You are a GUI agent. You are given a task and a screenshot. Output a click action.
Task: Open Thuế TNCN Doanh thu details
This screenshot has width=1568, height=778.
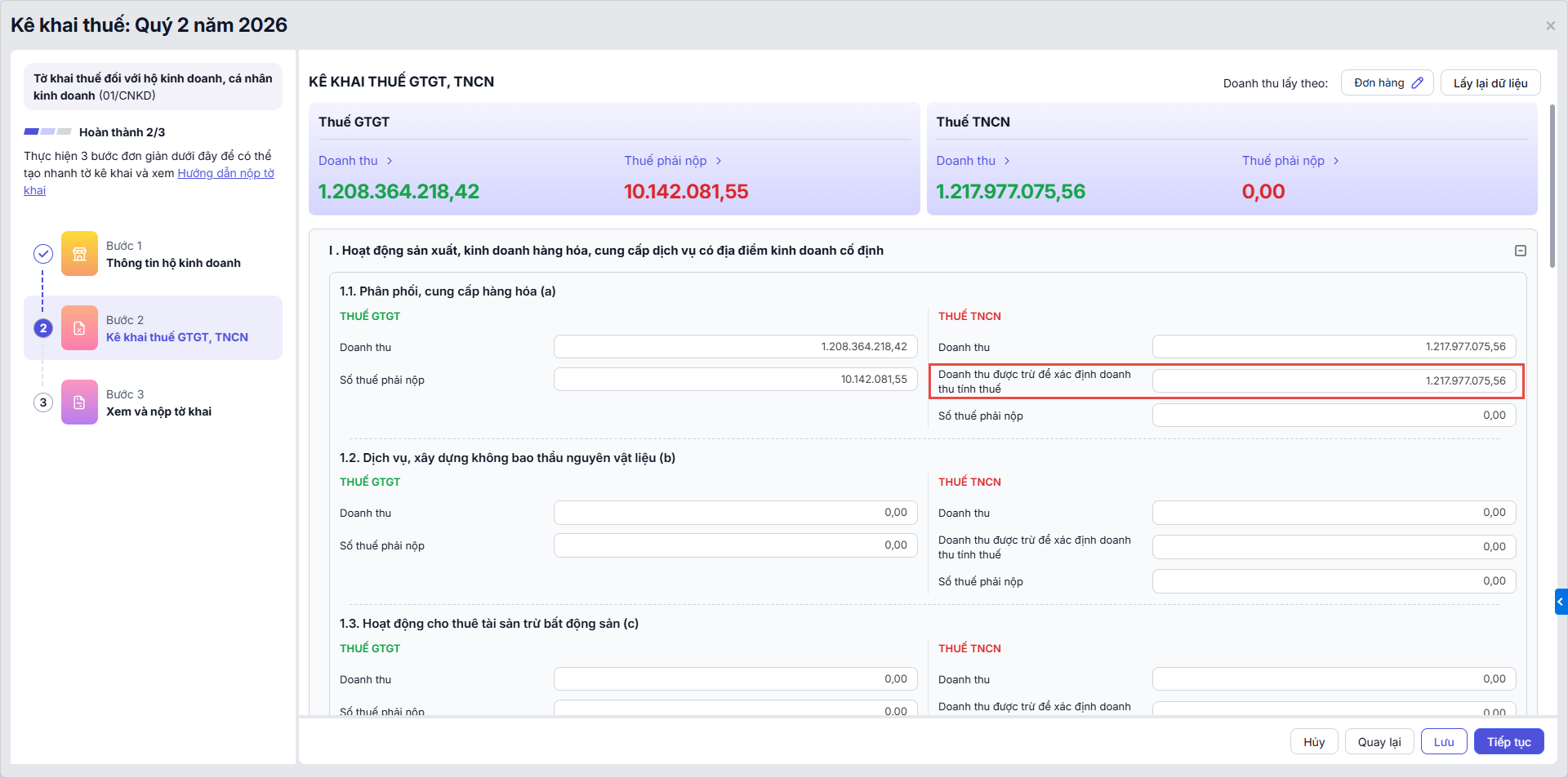[1007, 161]
